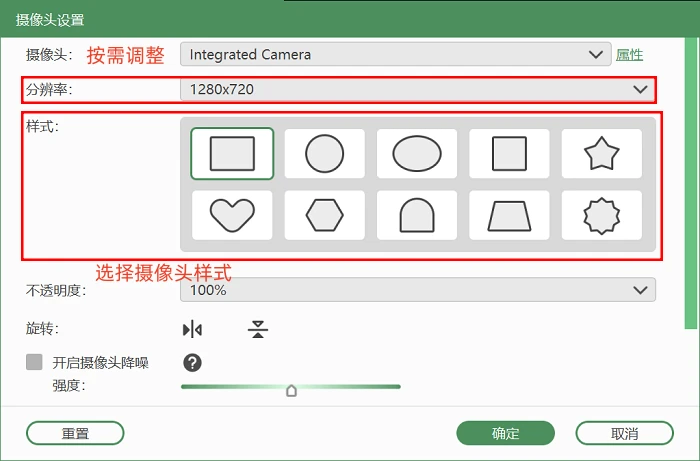Open the Integrated Camera dropdown
The image size is (700, 461).
(x=396, y=54)
